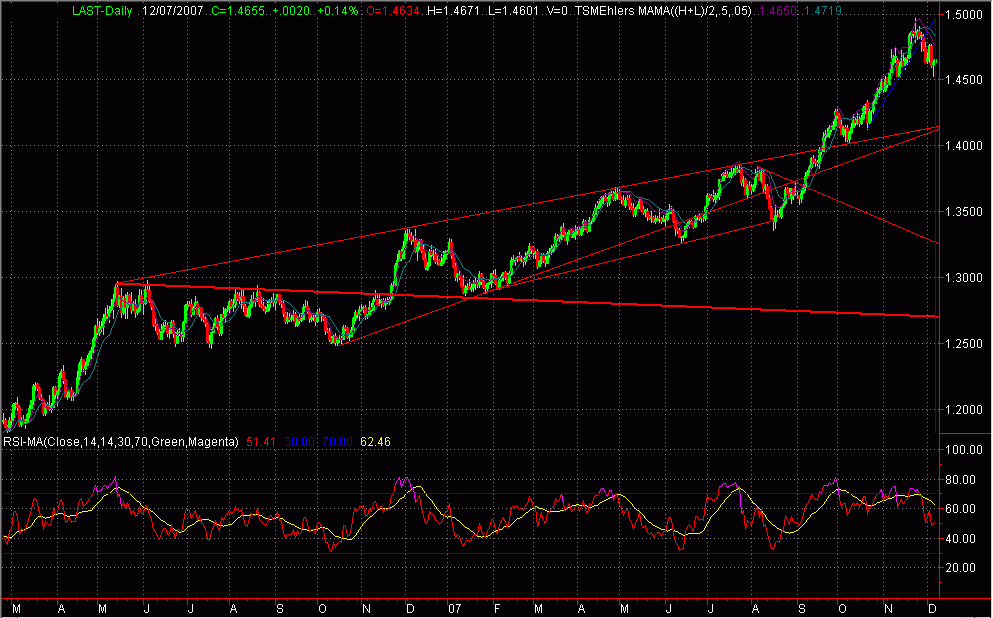Click the yellow 62.46 RSI-MA value

[x=375, y=441]
